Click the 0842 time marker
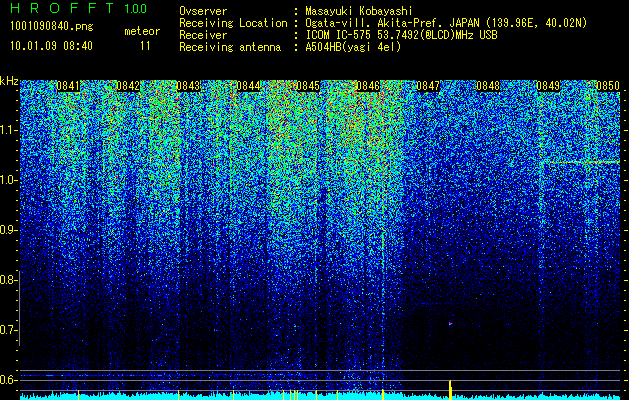Viewport: 629px width, 400px height. point(128,86)
